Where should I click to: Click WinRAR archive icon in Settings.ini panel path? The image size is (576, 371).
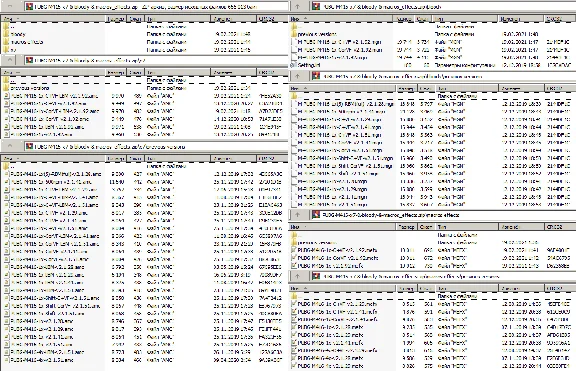(x=316, y=6)
